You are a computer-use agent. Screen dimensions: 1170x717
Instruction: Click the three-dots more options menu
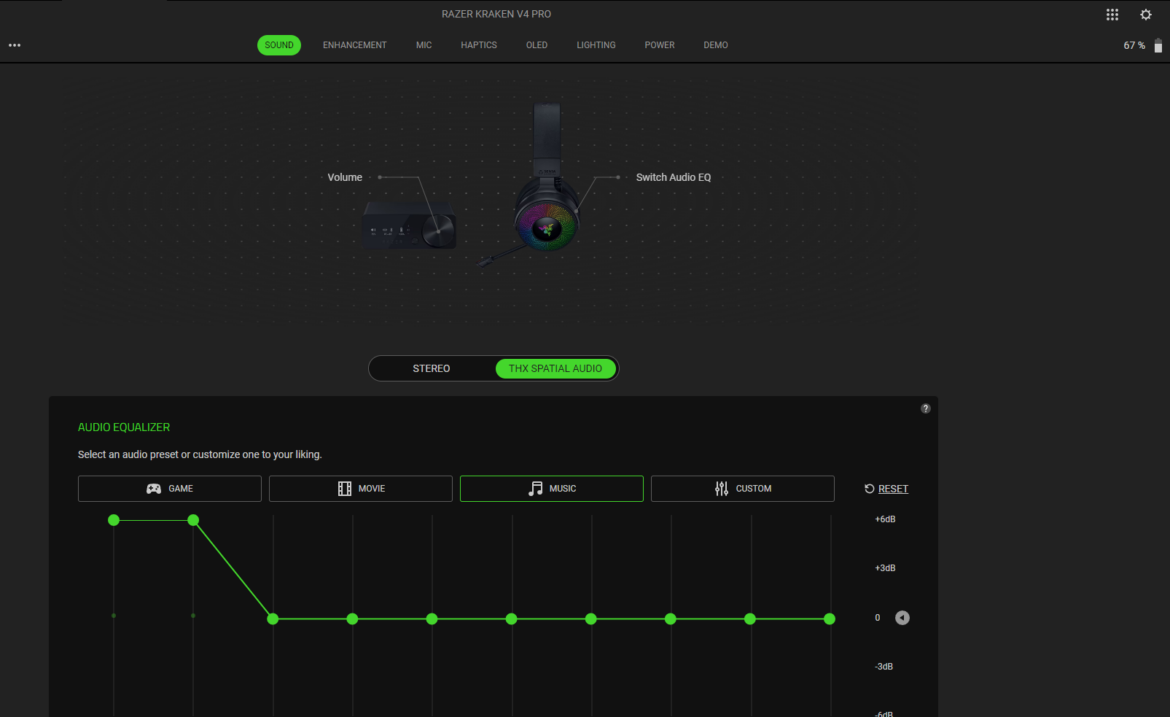[15, 45]
